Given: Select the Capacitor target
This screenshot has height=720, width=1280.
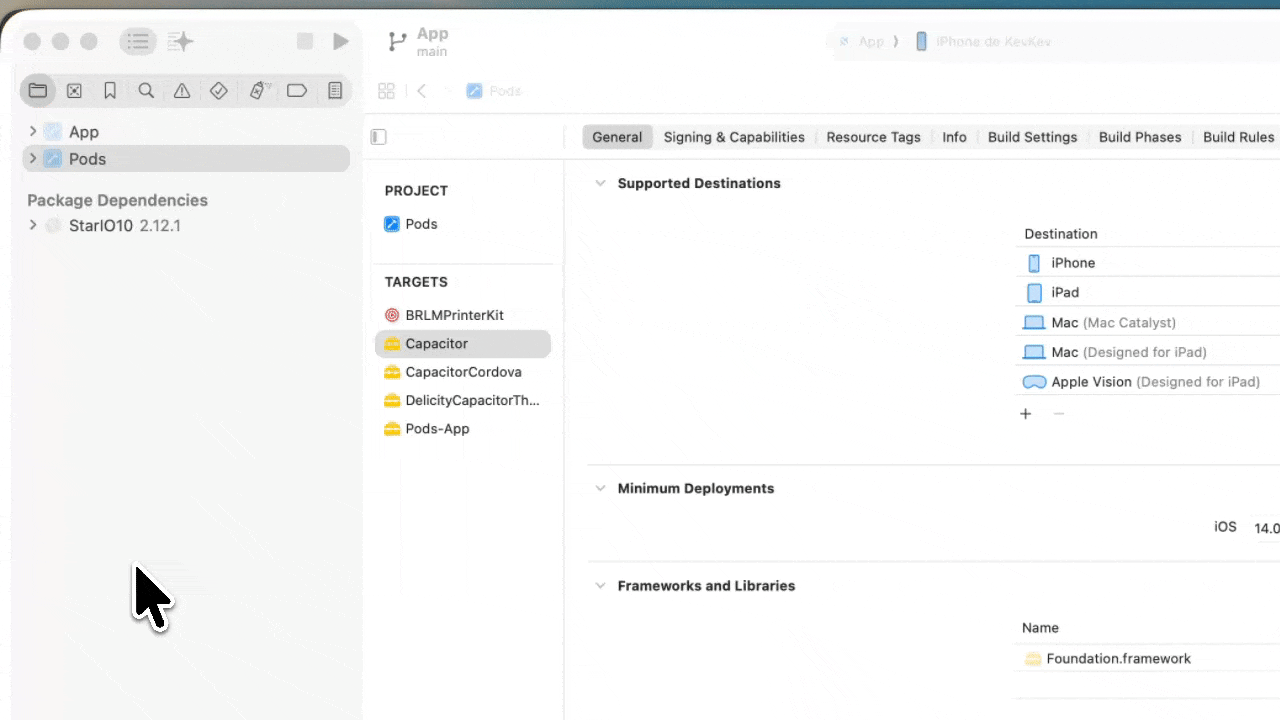Looking at the screenshot, I should pos(463,343).
